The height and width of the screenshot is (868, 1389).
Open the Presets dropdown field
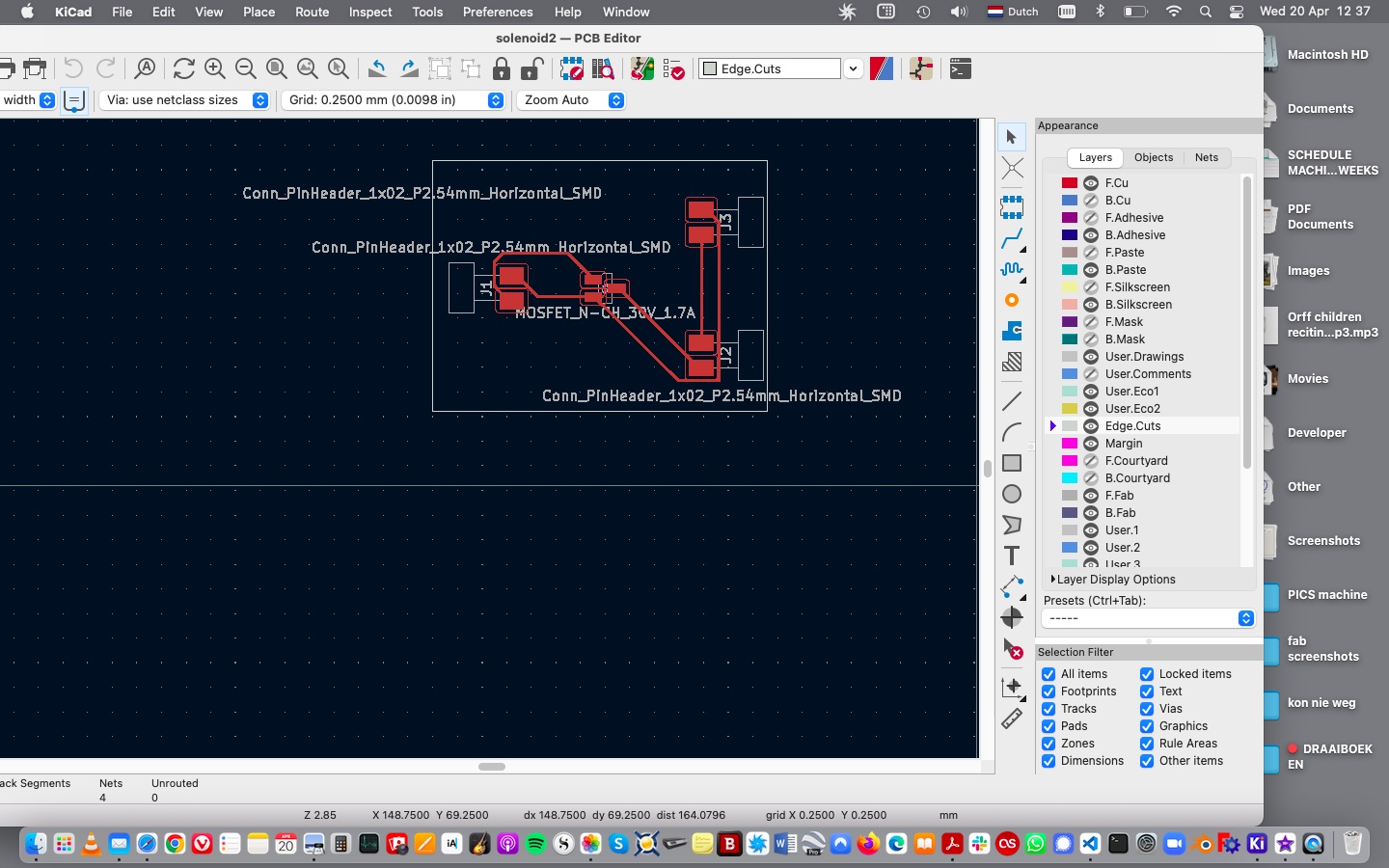(x=1148, y=618)
